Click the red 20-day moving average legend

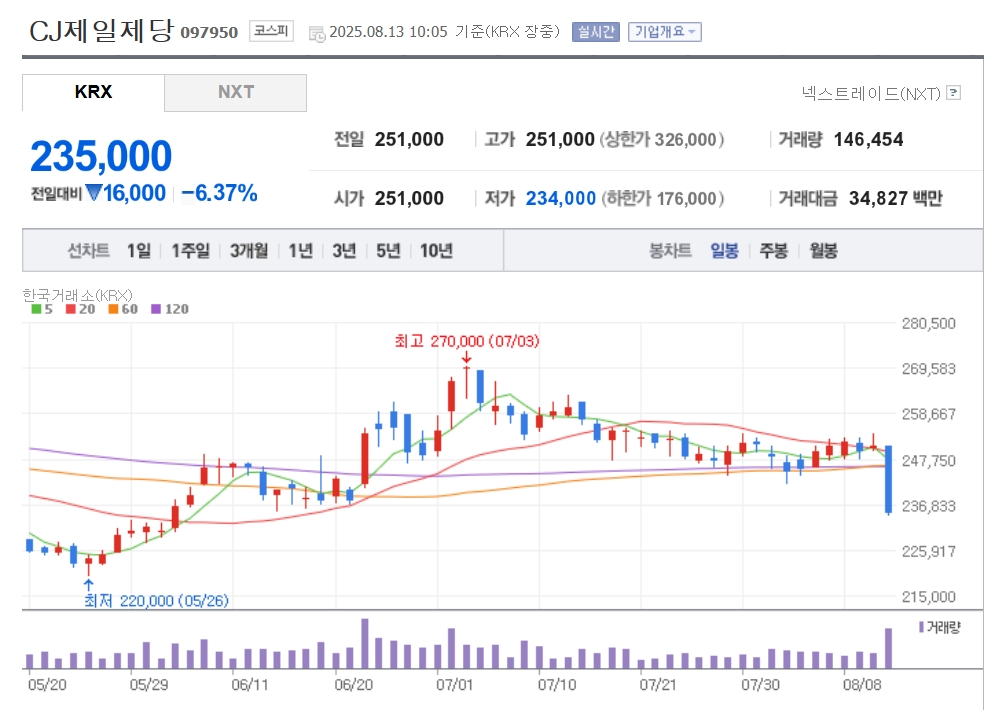80,309
